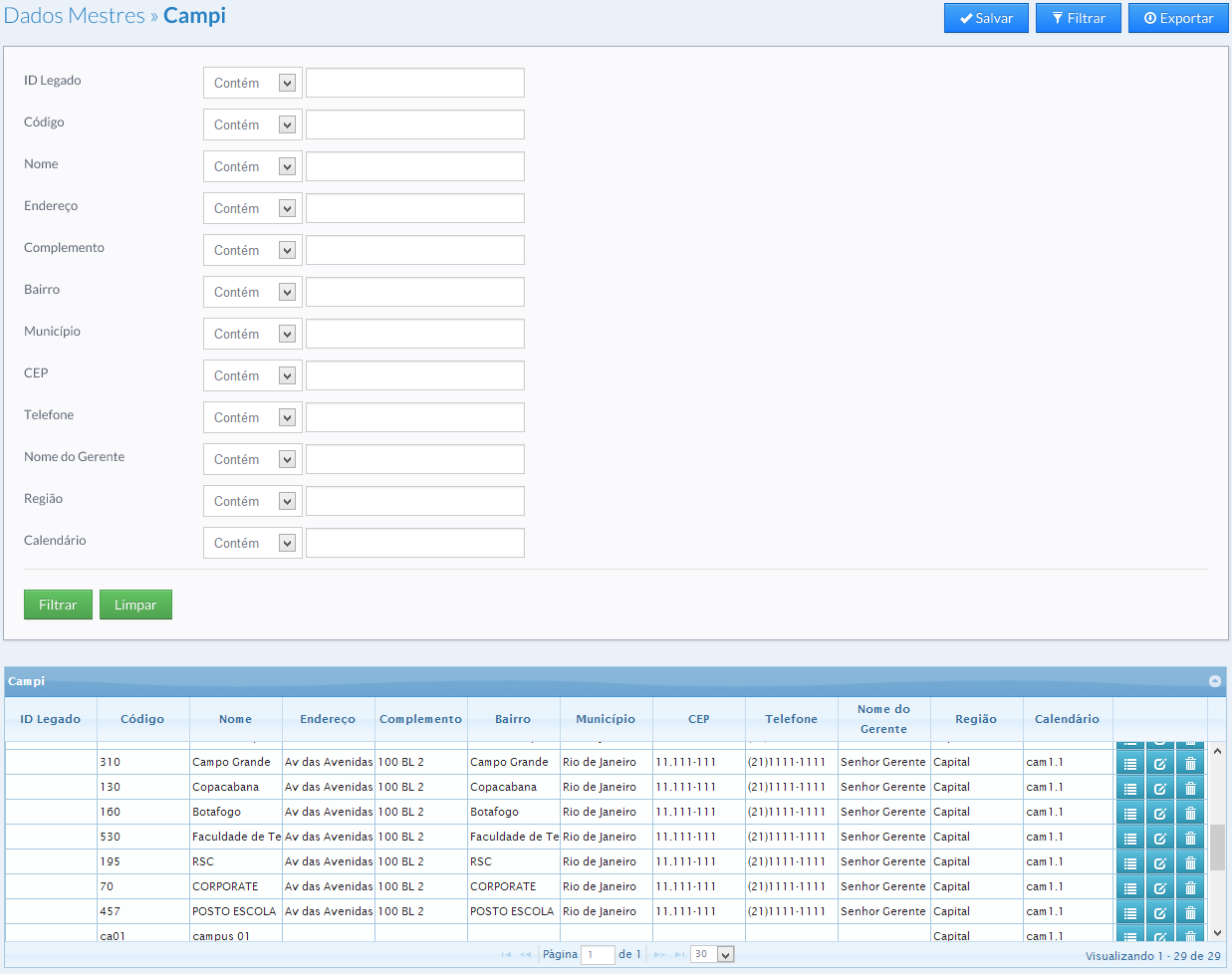1232x974 pixels.
Task: Open list icon for POSTO ESCOLA row
Action: pos(1129,913)
